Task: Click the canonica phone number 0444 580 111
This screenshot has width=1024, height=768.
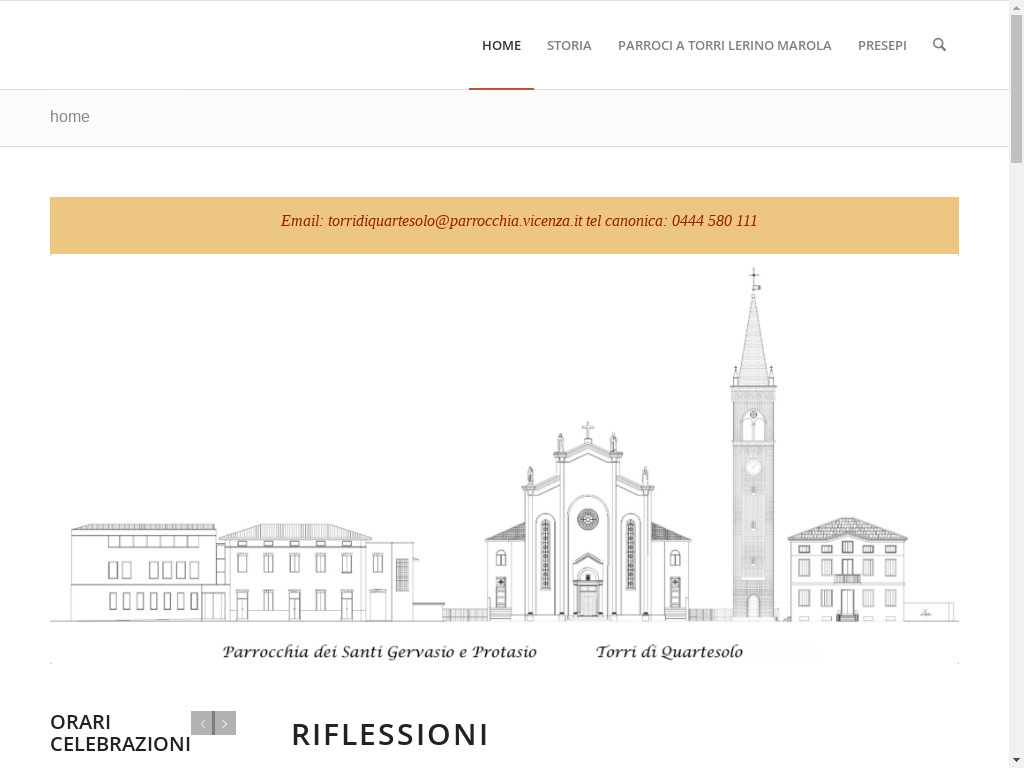Action: click(714, 221)
